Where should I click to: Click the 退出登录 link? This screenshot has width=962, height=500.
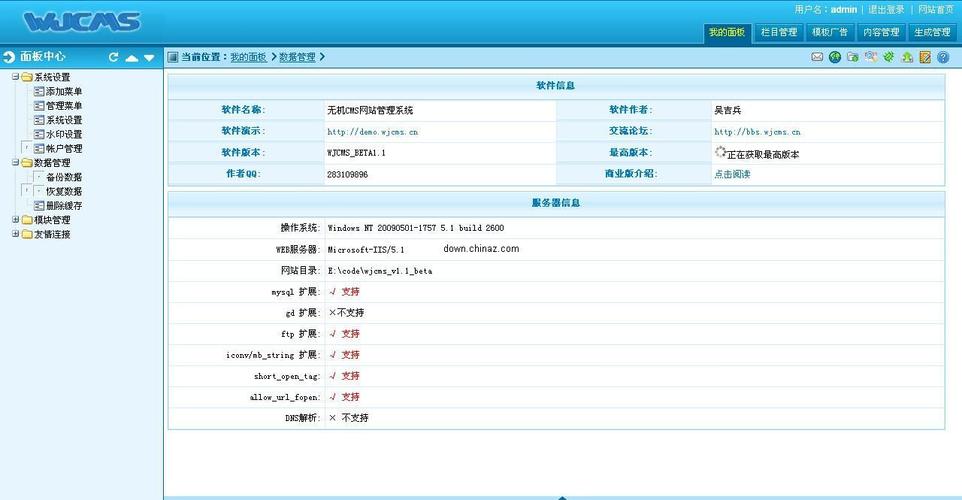(886, 9)
